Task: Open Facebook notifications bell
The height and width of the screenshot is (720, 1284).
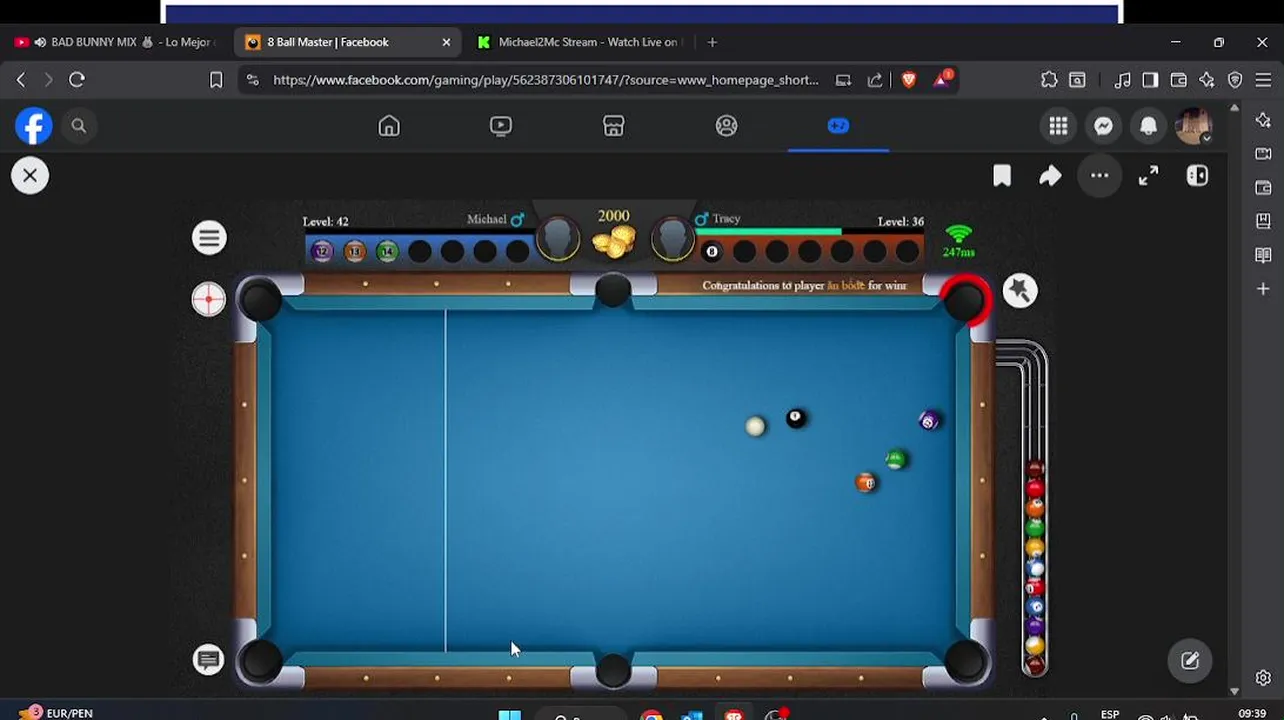Action: point(1149,126)
